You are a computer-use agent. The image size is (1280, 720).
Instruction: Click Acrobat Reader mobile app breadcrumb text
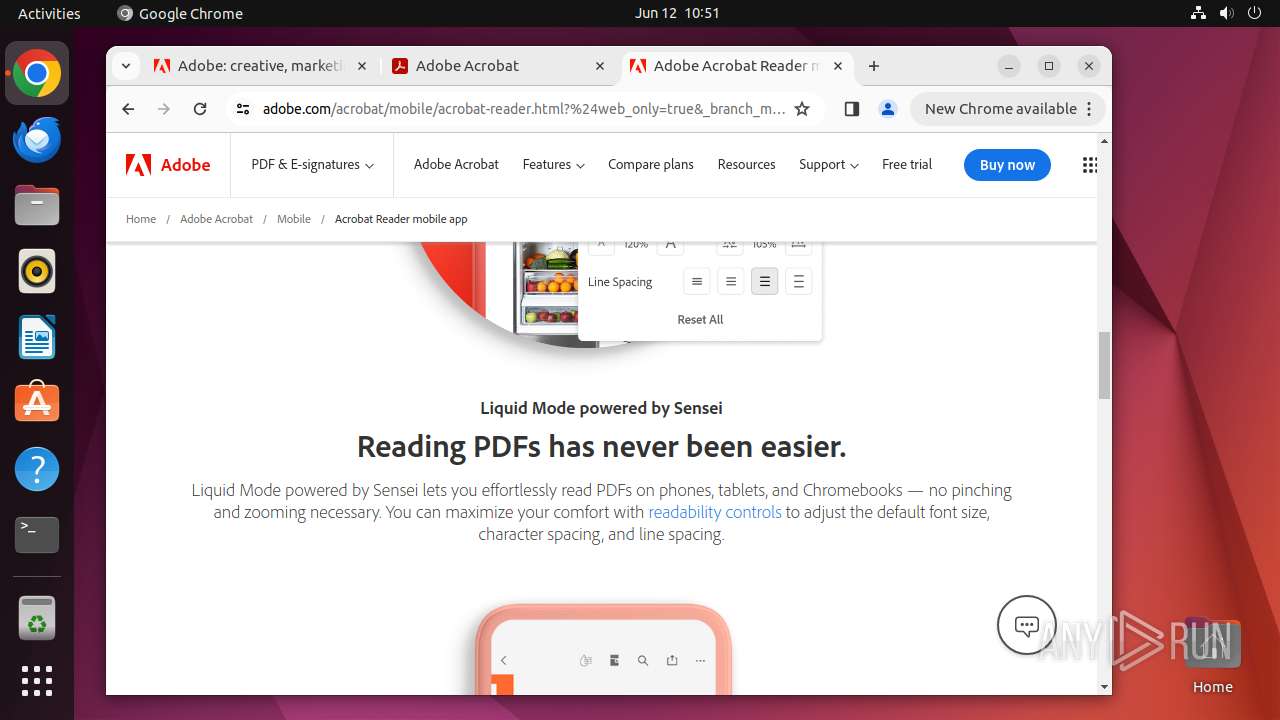[401, 219]
